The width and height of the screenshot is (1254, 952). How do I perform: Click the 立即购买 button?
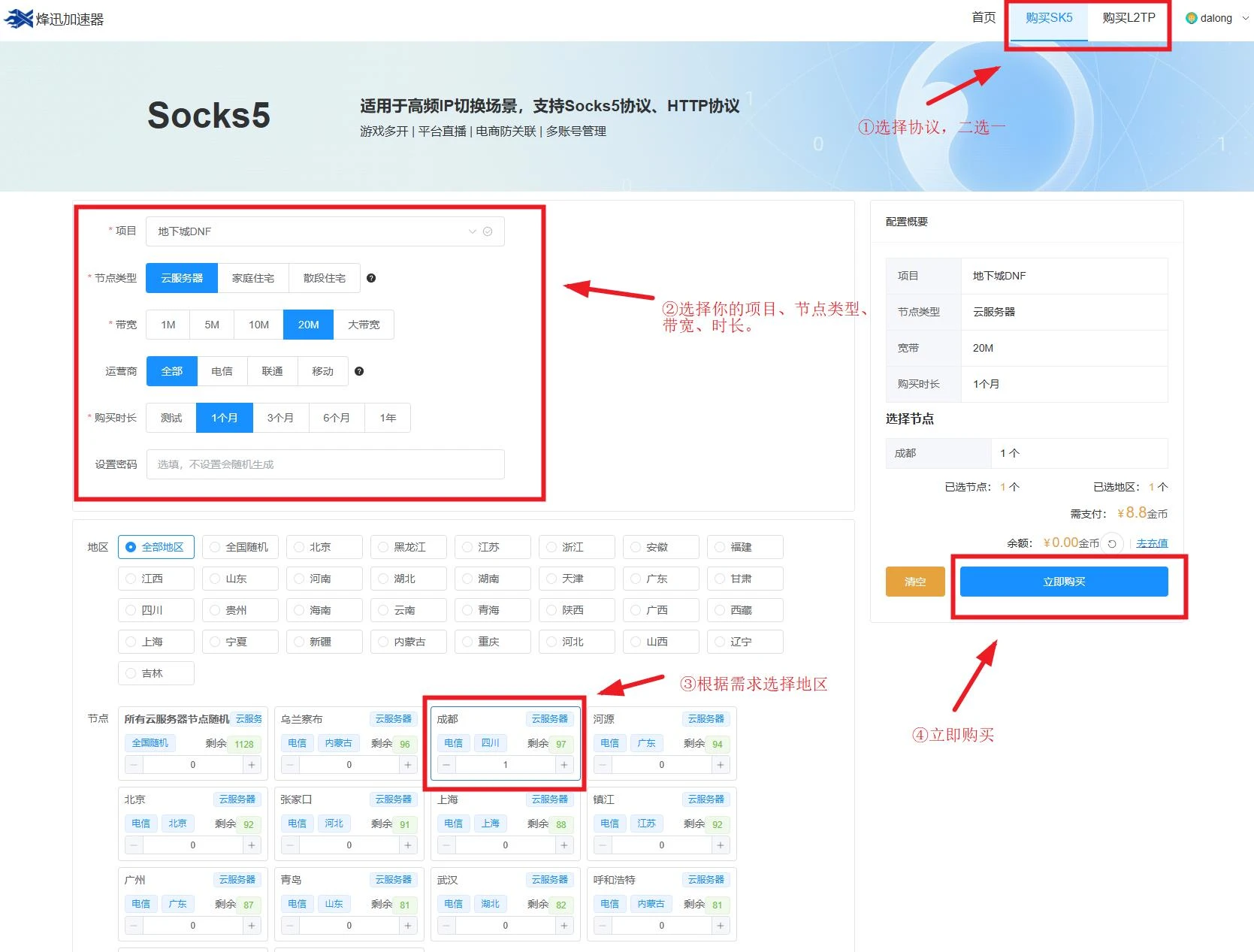pyautogui.click(x=1063, y=582)
